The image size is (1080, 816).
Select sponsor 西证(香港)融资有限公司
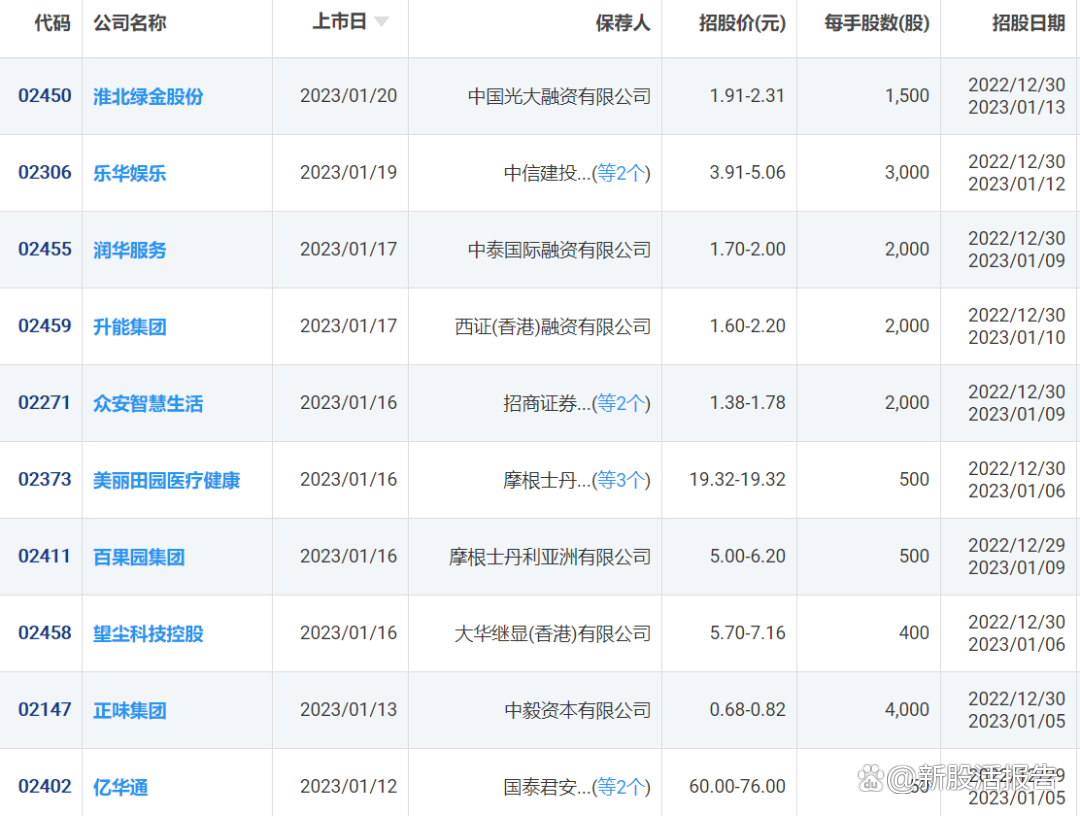pyautogui.click(x=553, y=326)
